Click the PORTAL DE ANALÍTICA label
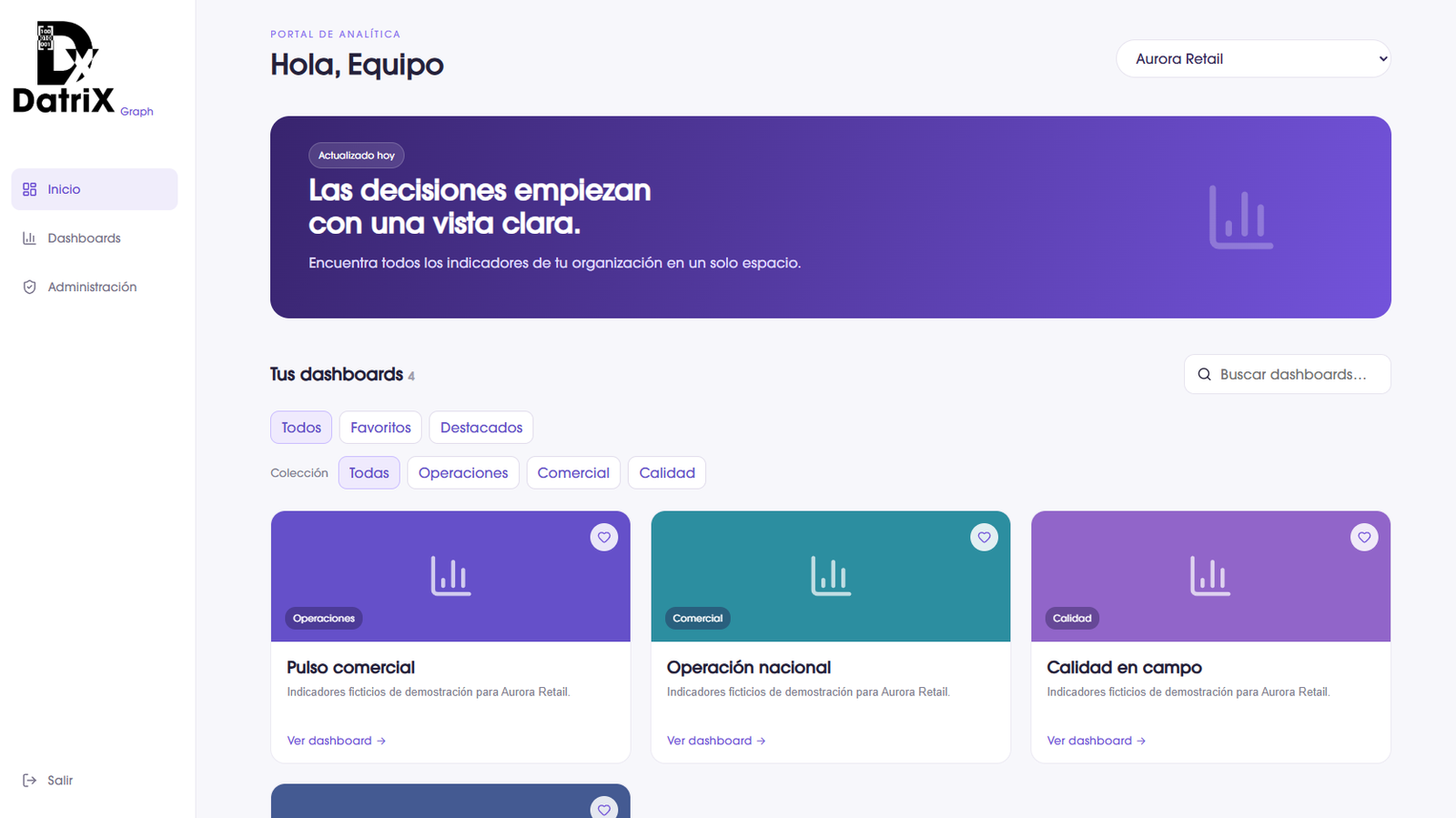This screenshot has width=1456, height=818. pyautogui.click(x=335, y=34)
